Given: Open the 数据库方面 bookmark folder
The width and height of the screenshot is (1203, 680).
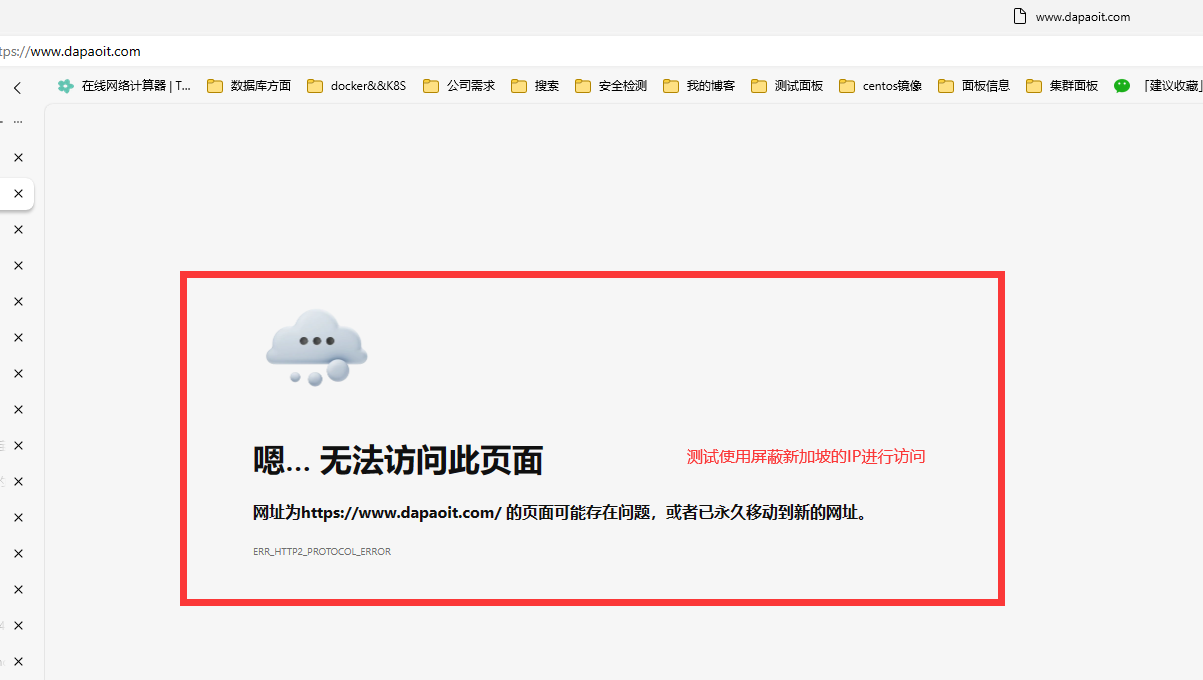Looking at the screenshot, I should 249,86.
